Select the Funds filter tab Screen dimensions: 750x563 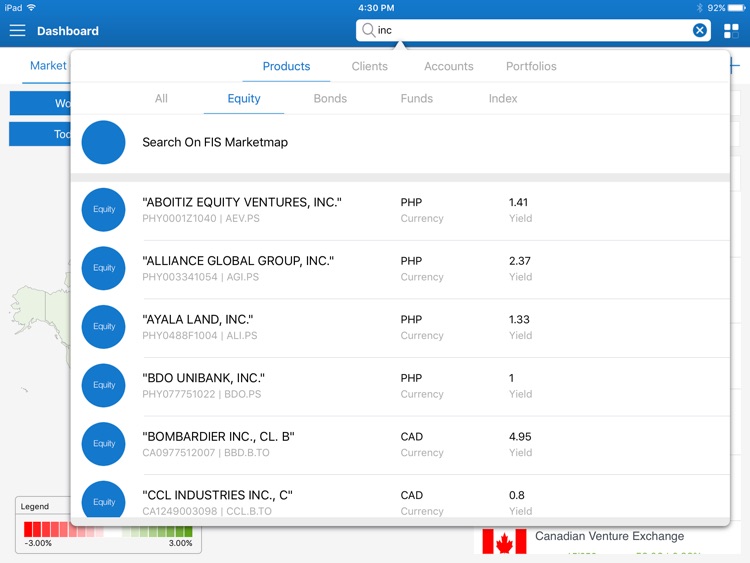(417, 99)
